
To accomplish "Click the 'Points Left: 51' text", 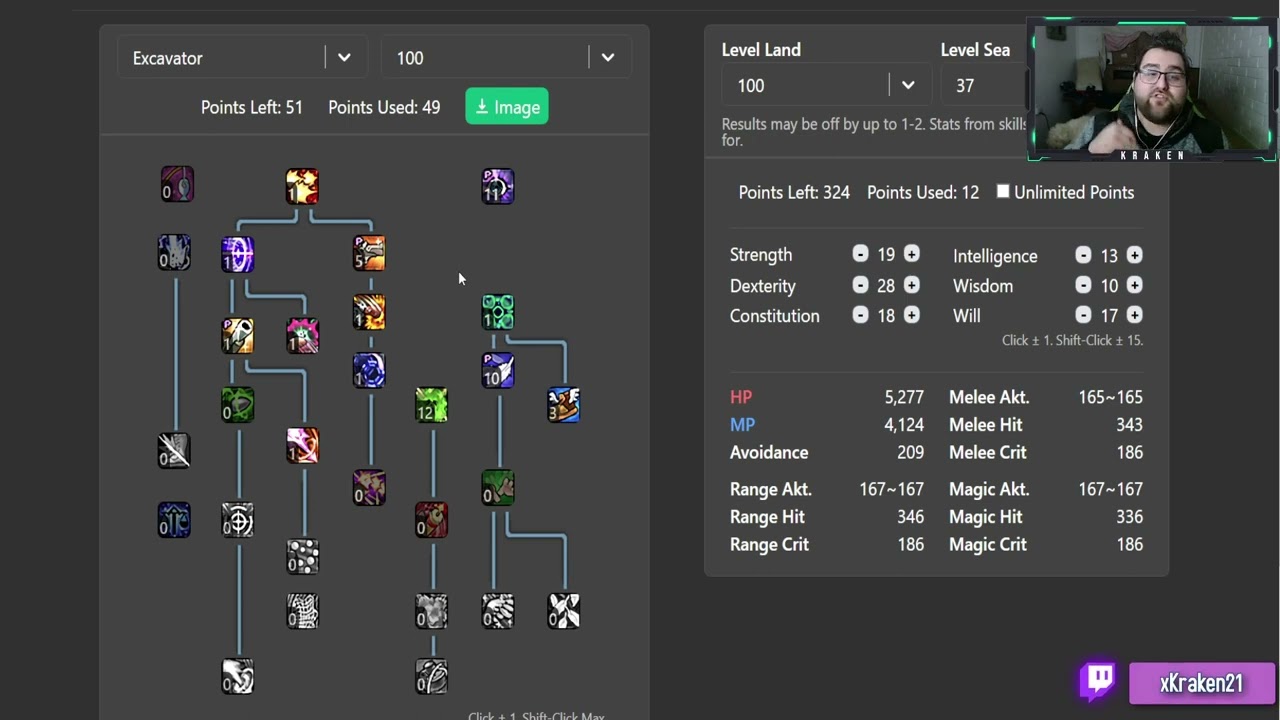I will (252, 107).
